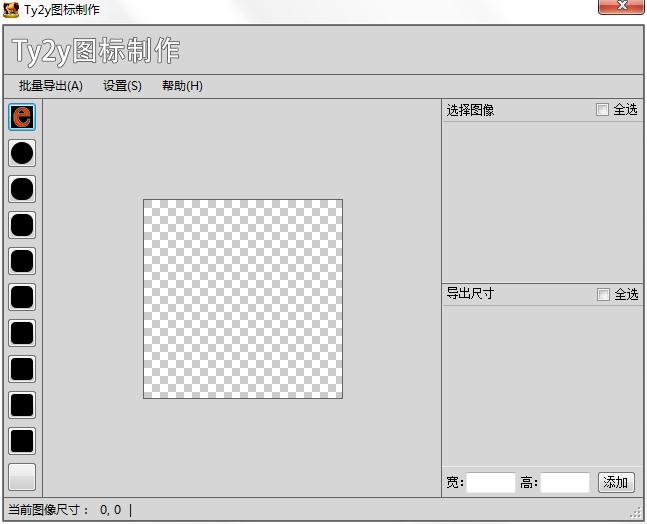Close the Ty2y图标制作 window

pos(621,7)
